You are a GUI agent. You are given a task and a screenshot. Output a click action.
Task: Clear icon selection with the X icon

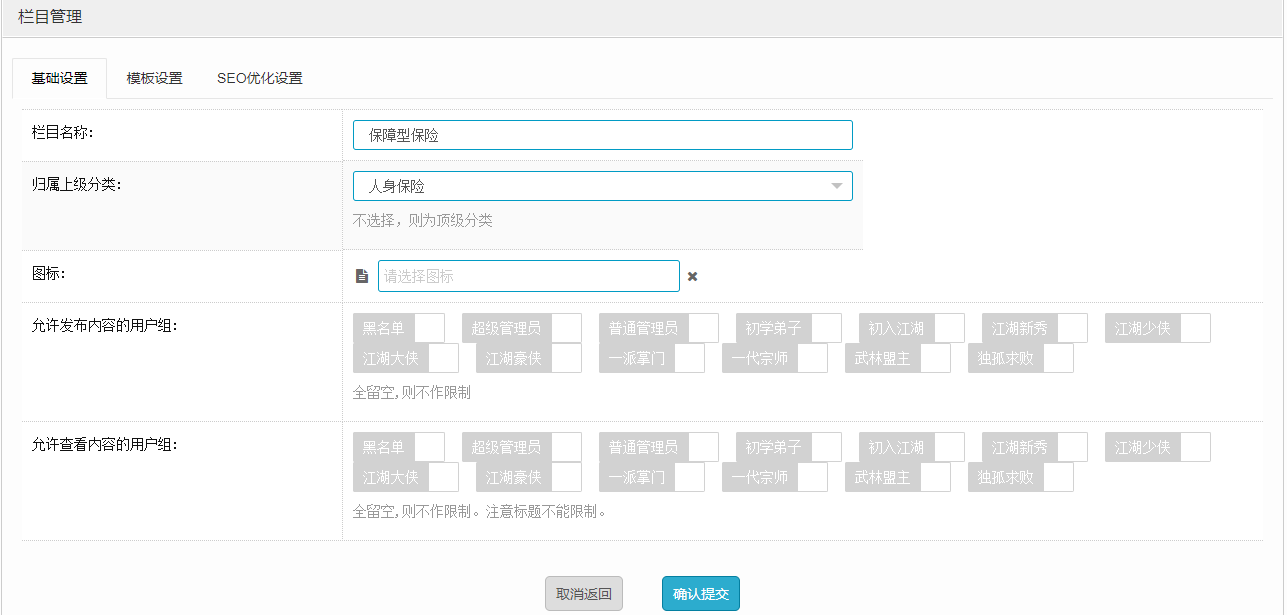point(692,276)
